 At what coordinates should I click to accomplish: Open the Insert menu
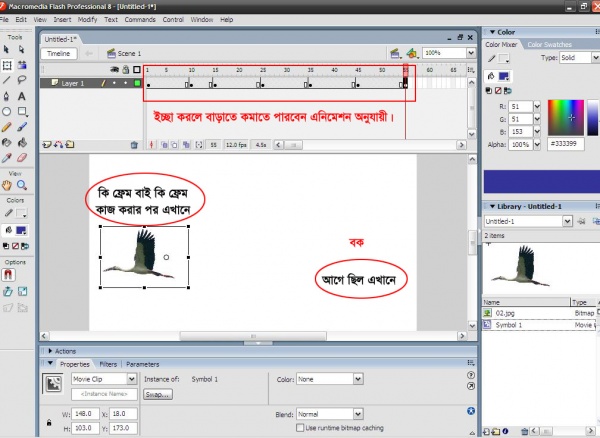pyautogui.click(x=62, y=20)
